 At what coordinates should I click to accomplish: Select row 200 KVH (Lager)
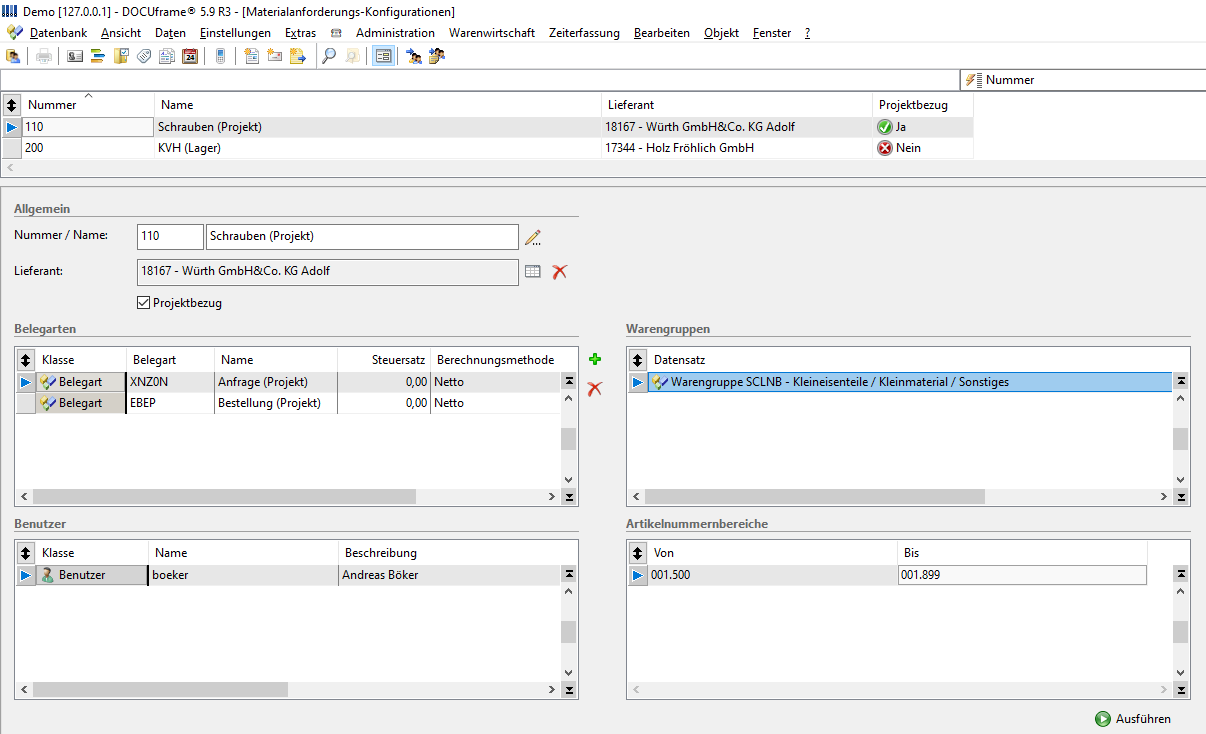click(487, 148)
